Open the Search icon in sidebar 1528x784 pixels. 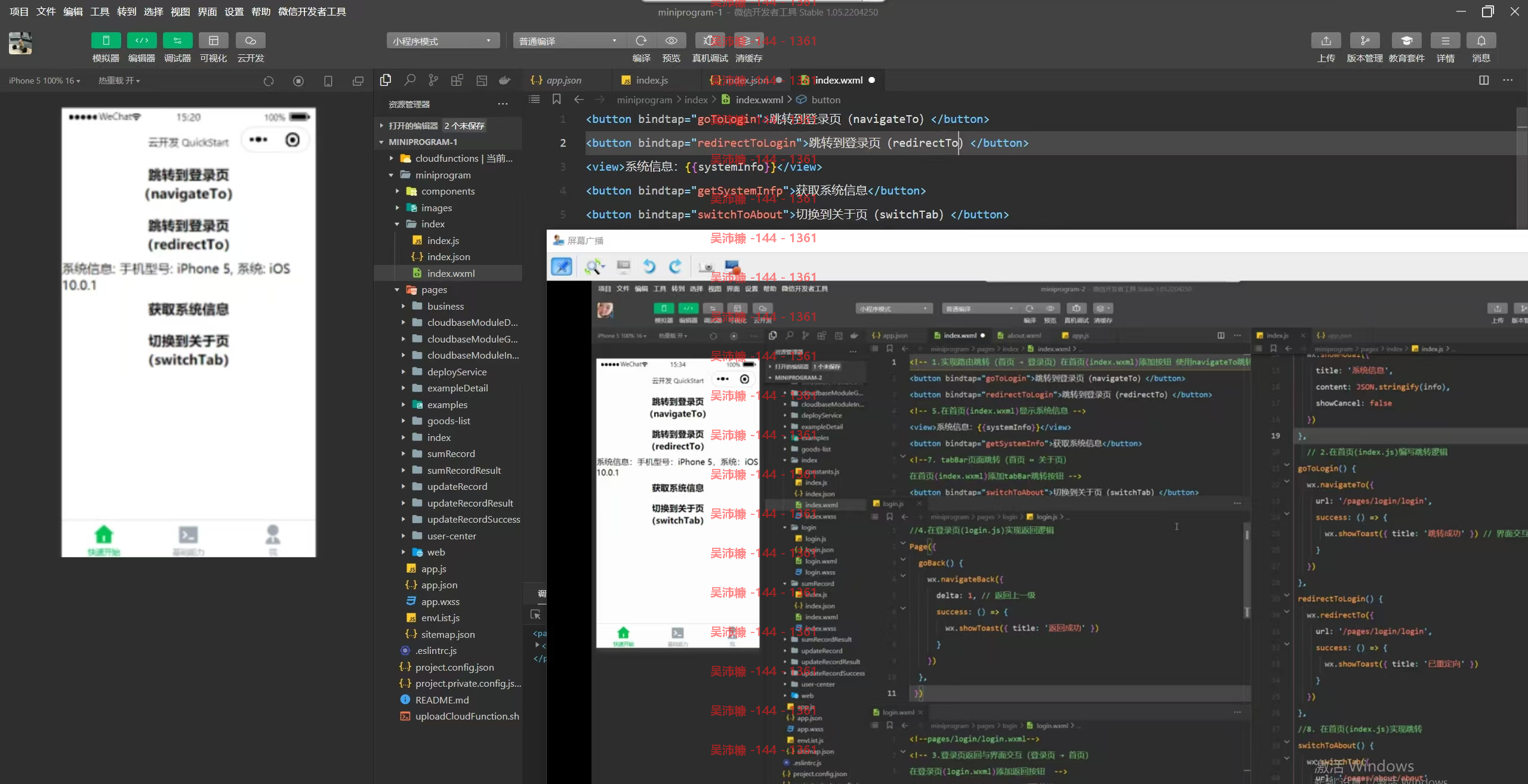coord(409,80)
